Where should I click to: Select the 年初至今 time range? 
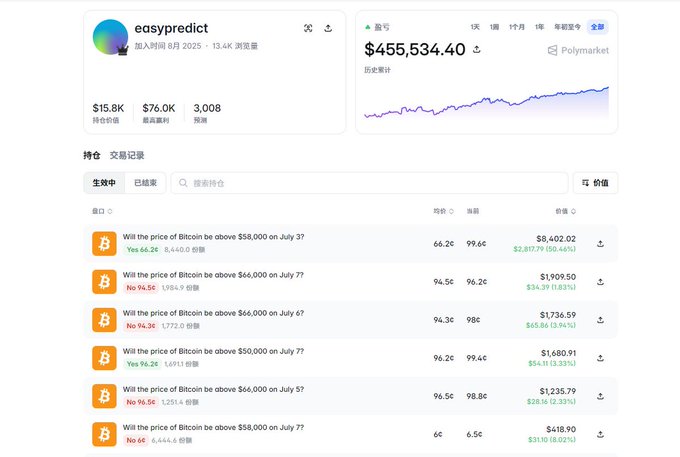point(567,27)
